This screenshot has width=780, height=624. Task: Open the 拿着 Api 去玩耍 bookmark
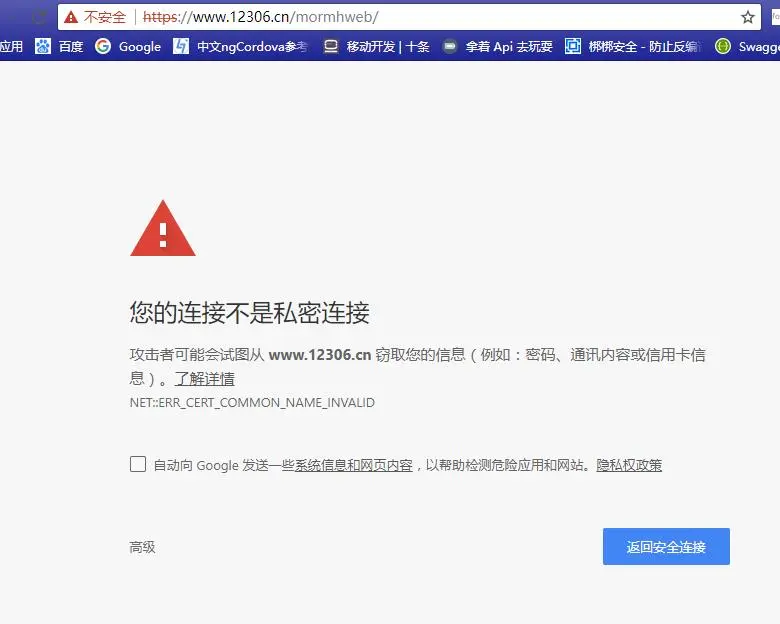[x=497, y=47]
